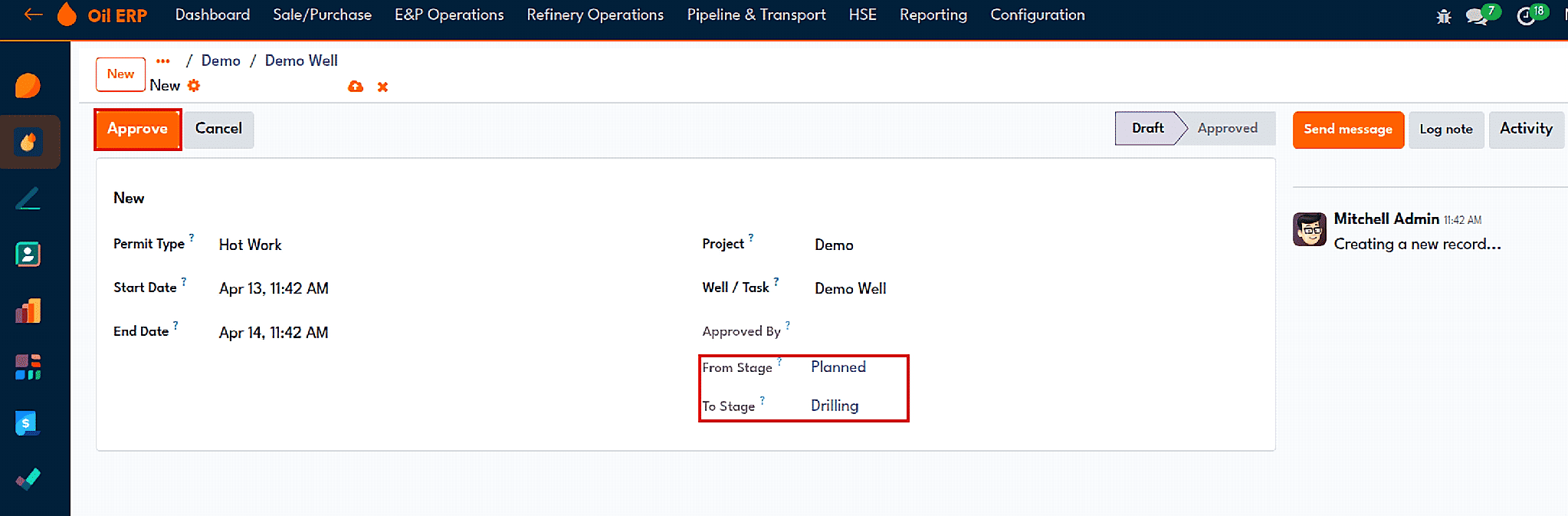Open the HSE menu
Viewport: 1568px width, 516px height.
863,15
